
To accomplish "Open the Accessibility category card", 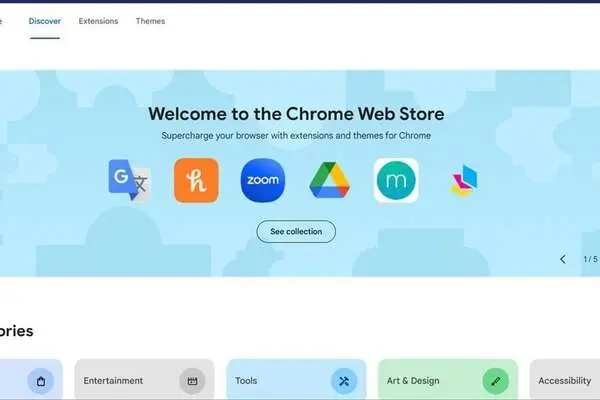I will pyautogui.click(x=565, y=379).
